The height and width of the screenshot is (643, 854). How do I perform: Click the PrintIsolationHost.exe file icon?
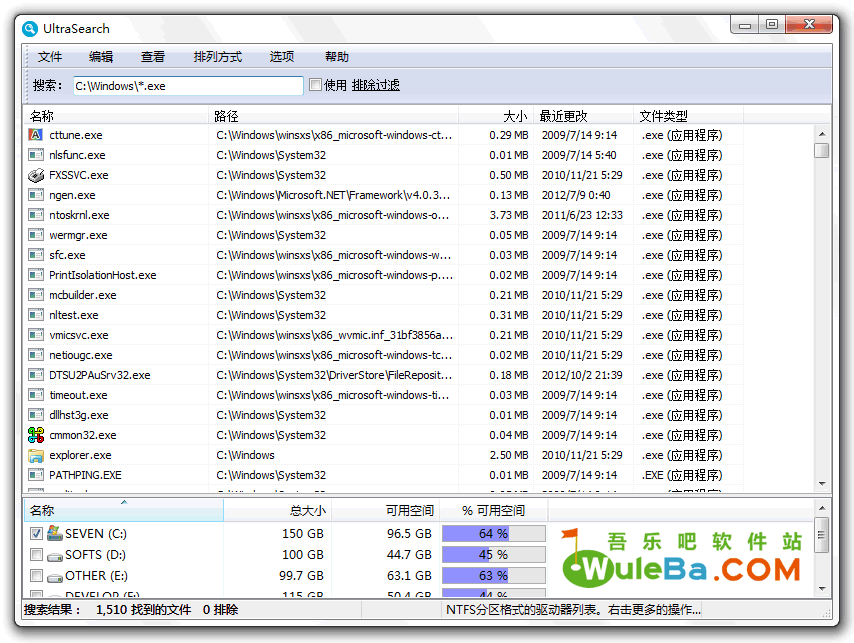click(x=36, y=275)
